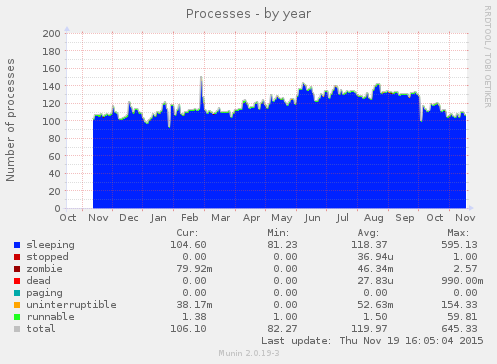Click sleeping maximum value 595.13
Screen dimensions: 497x364
(x=459, y=245)
